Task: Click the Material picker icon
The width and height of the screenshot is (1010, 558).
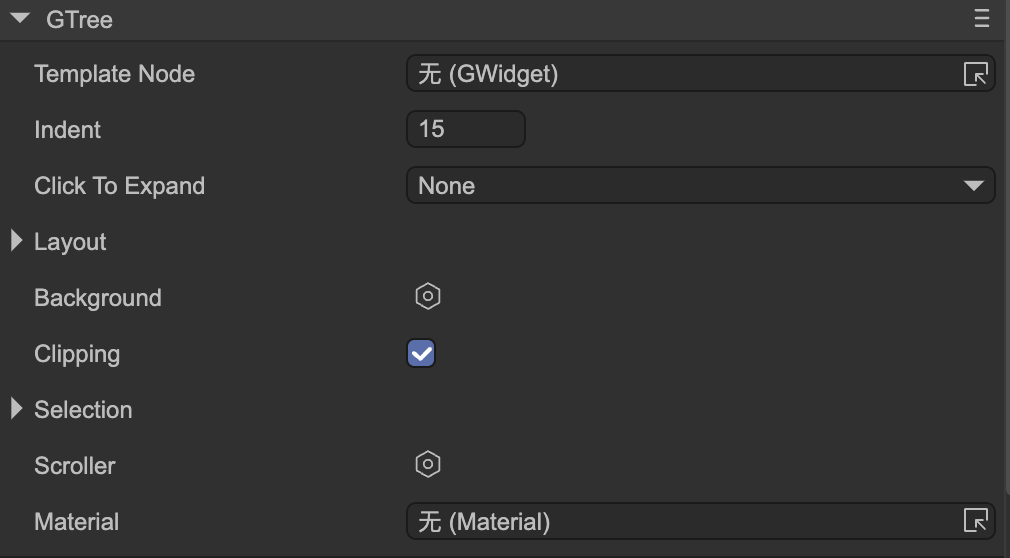Action: [x=975, y=521]
